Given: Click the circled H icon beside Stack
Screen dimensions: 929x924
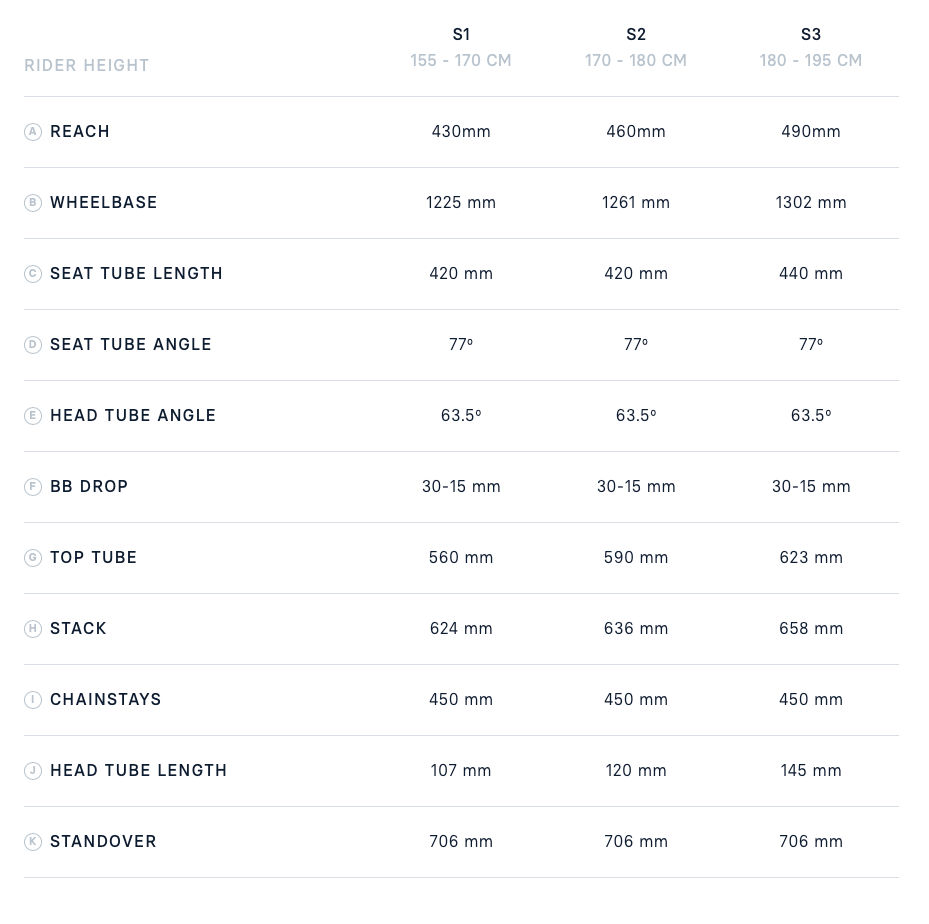Looking at the screenshot, I should point(33,629).
